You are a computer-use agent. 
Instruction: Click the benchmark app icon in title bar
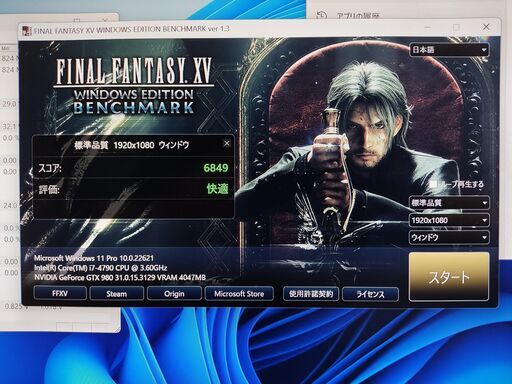click(x=27, y=31)
